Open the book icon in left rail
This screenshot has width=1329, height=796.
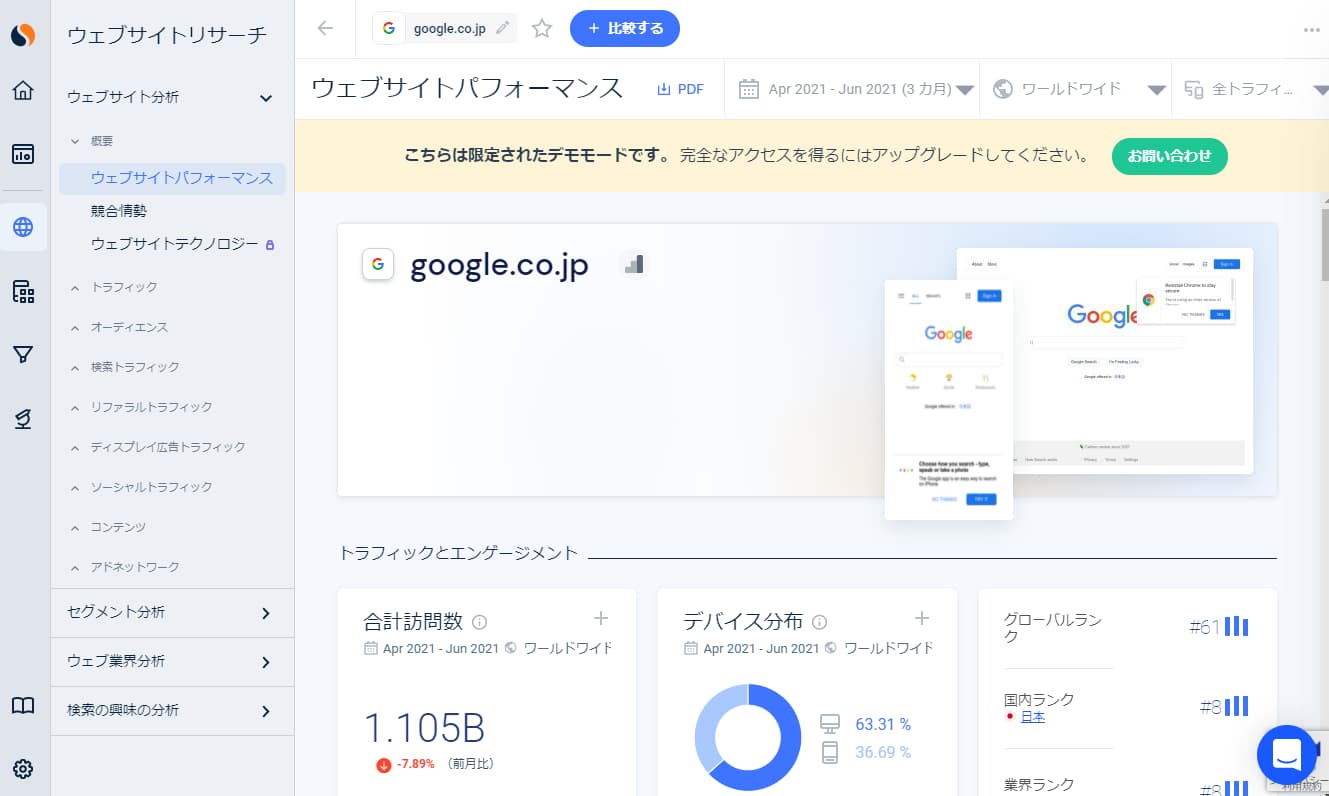(x=23, y=706)
